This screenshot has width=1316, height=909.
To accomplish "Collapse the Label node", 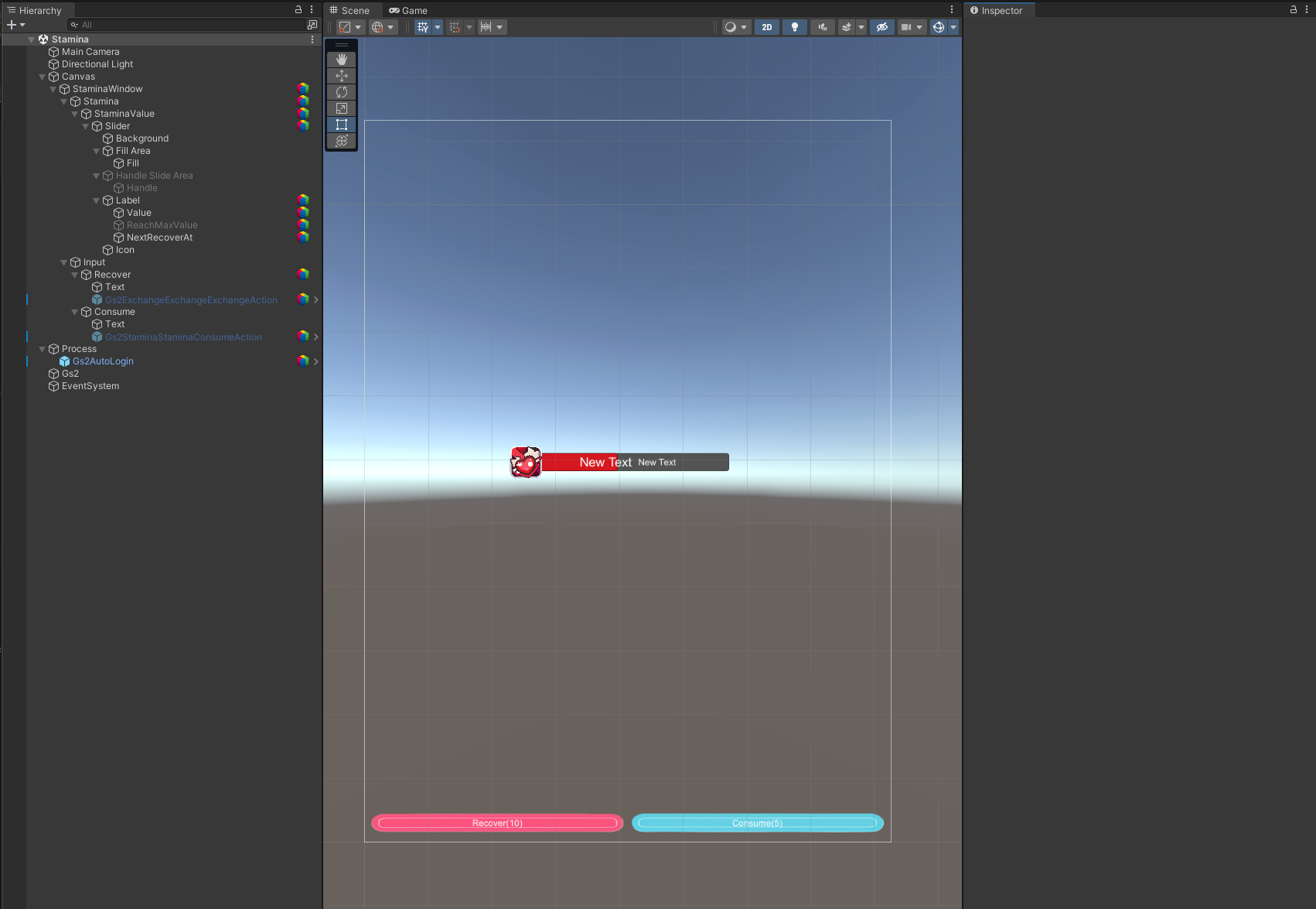I will coord(97,200).
